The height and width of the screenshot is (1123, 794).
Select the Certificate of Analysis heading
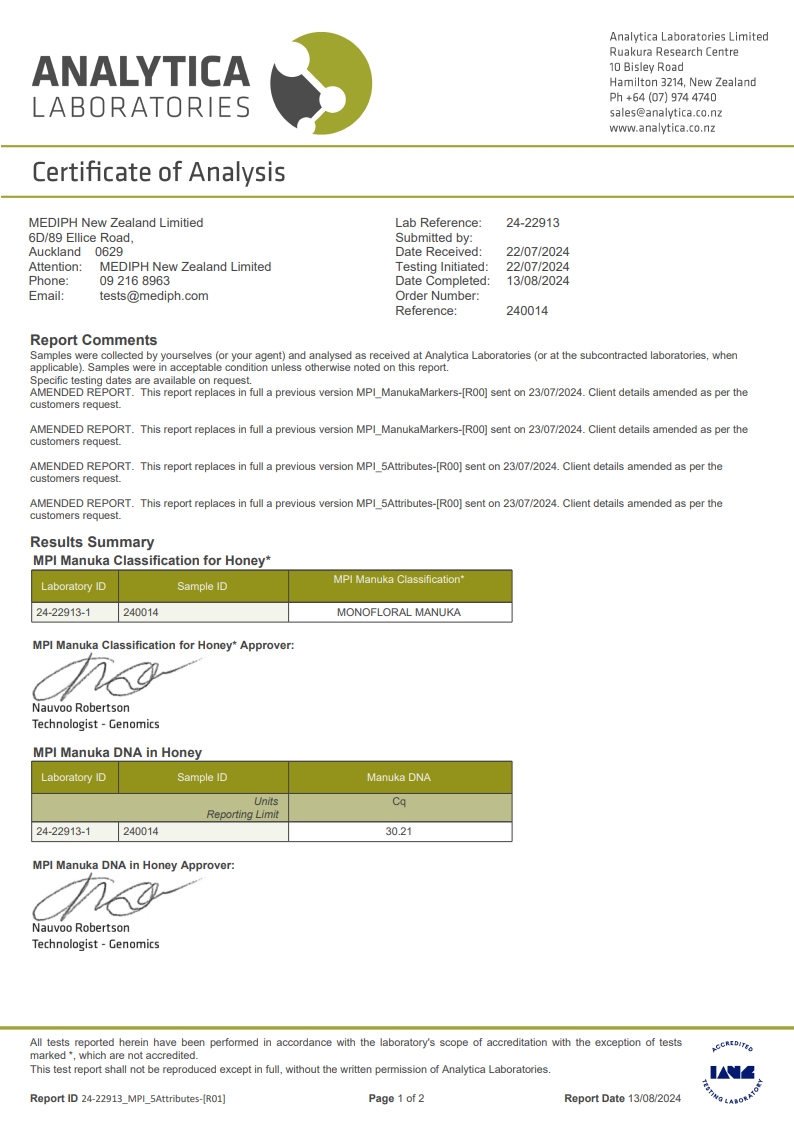[159, 172]
